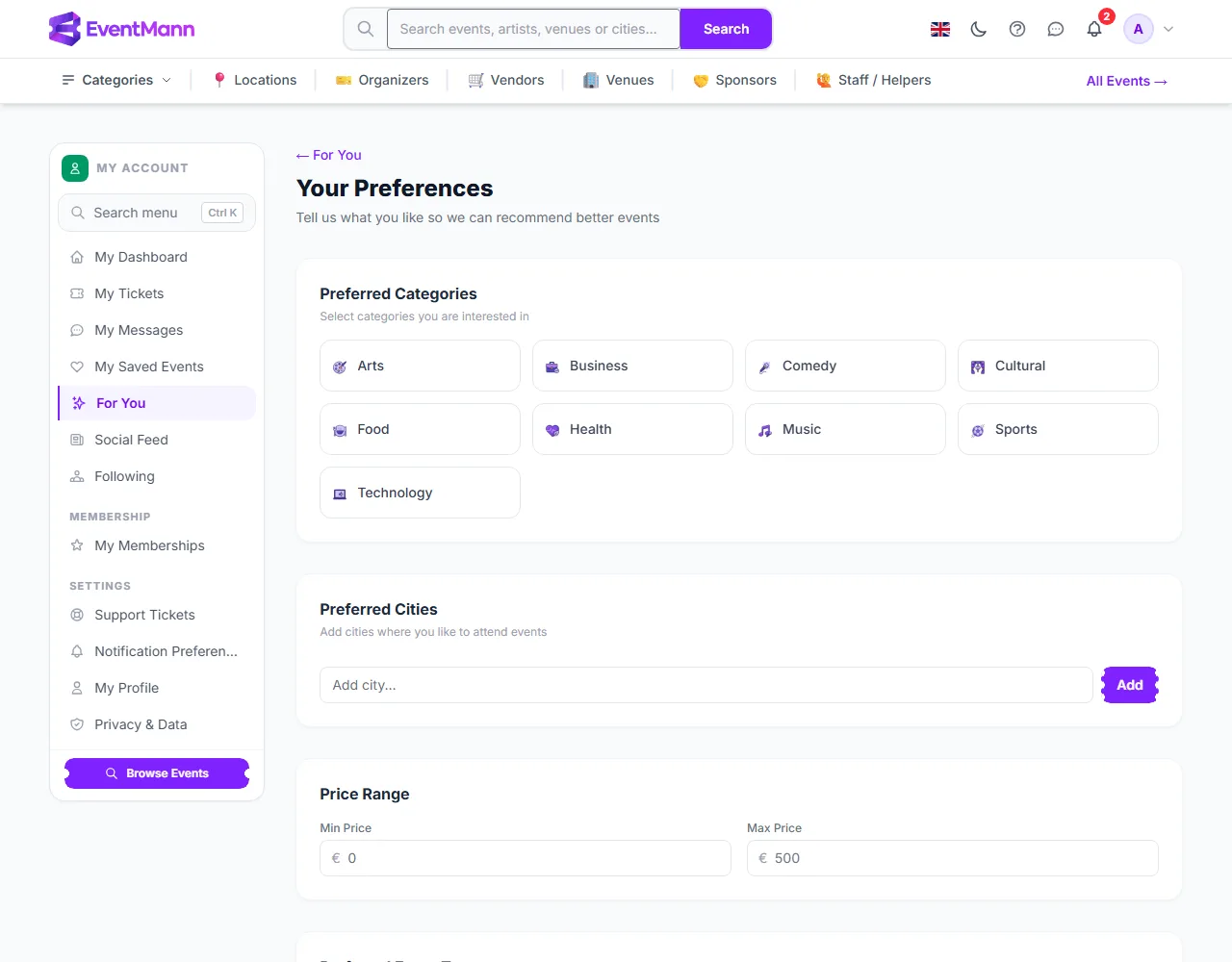
Task: Open My Dashboard in the sidebar
Action: tap(157, 257)
